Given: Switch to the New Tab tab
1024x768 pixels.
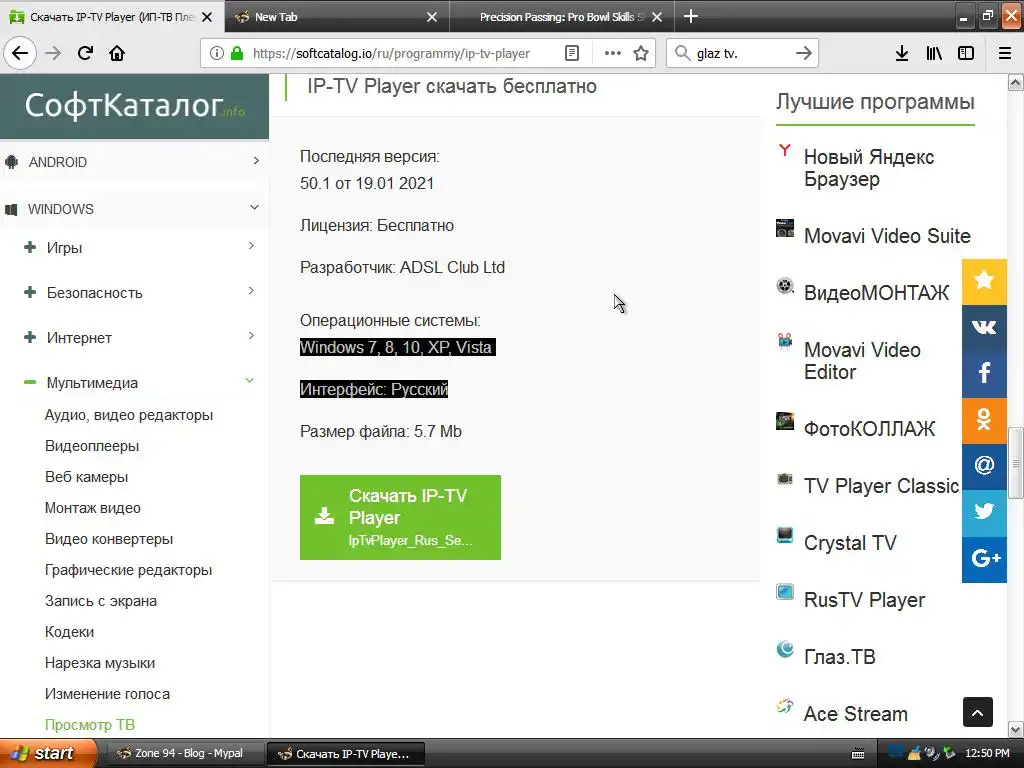Looking at the screenshot, I should [x=337, y=17].
